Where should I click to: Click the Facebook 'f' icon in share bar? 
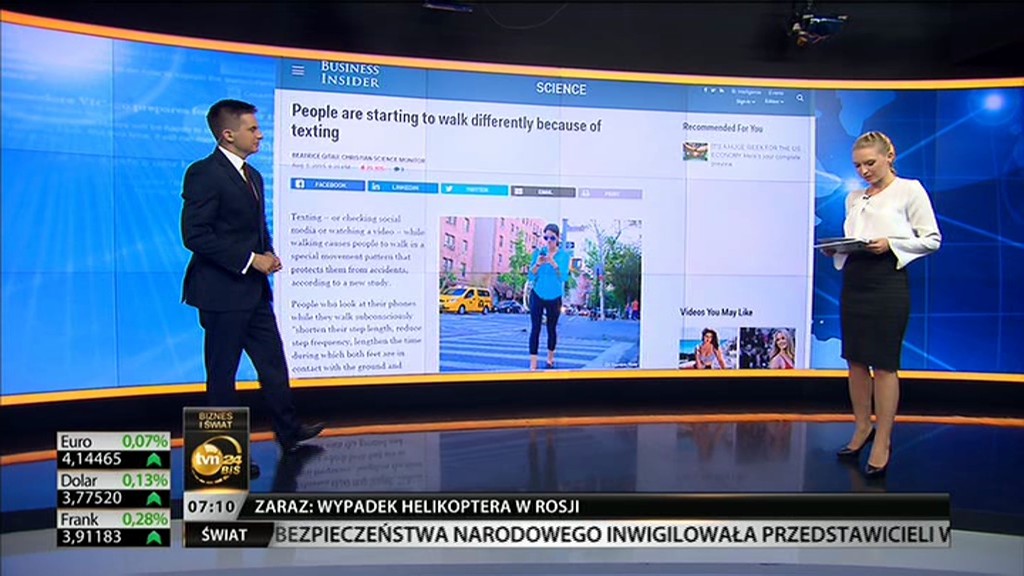click(x=300, y=184)
